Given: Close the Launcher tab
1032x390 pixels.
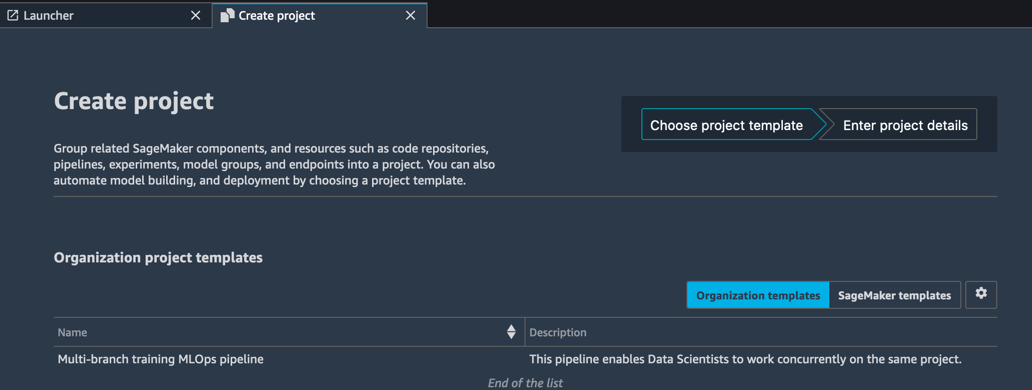Looking at the screenshot, I should click(195, 16).
